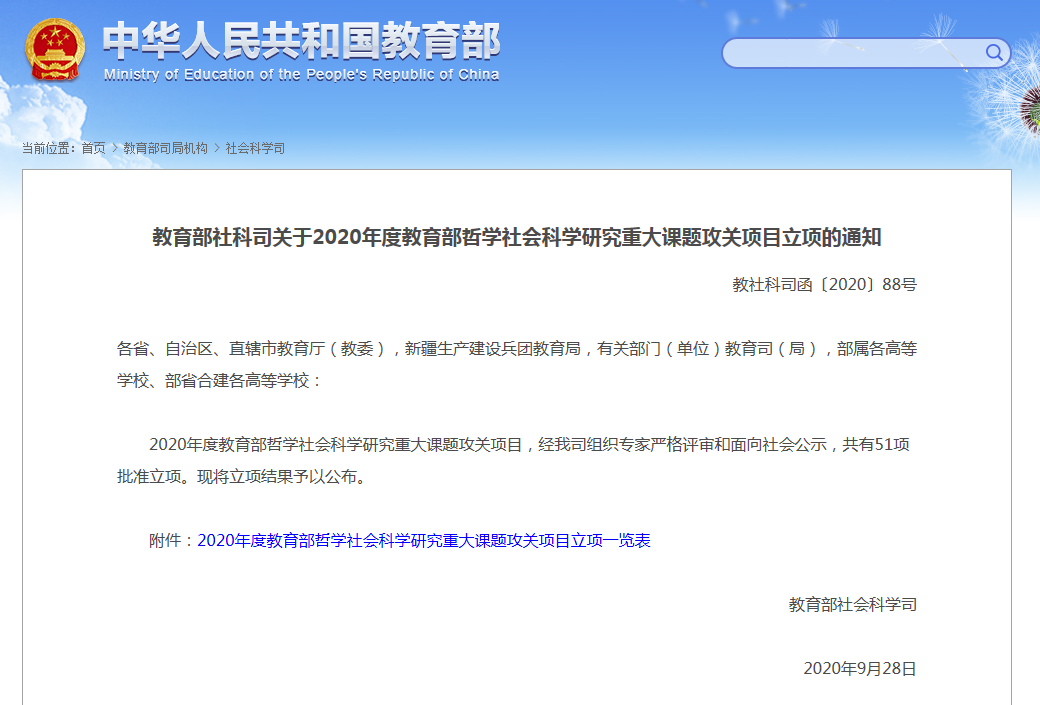
Task: Click the national emblem logo
Action: pos(55,50)
